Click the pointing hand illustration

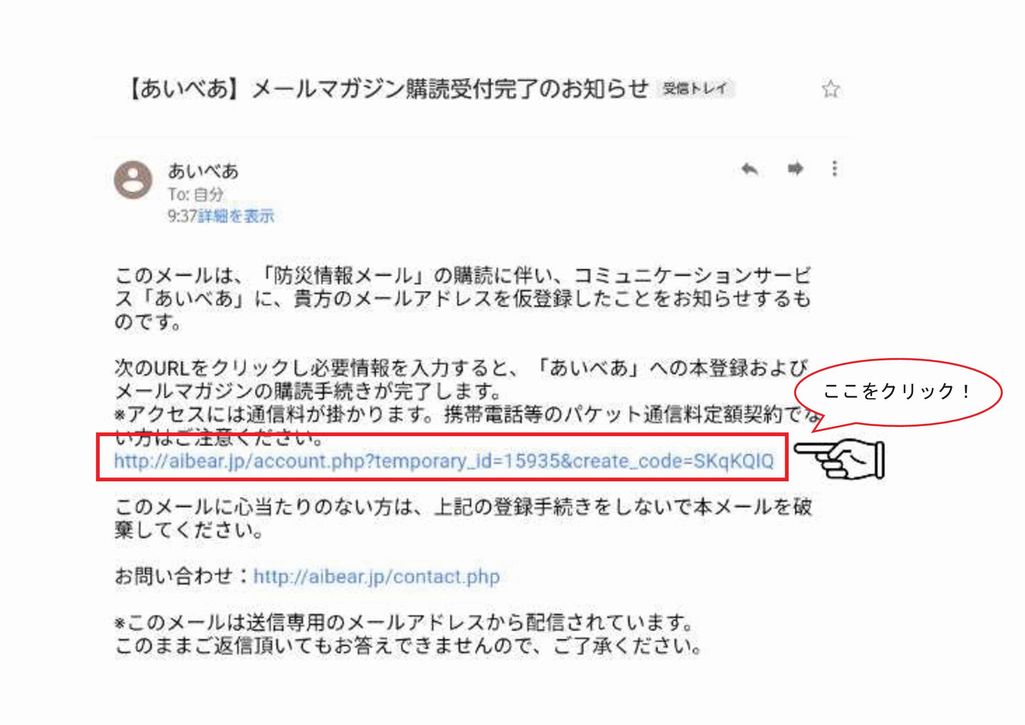(x=839, y=459)
